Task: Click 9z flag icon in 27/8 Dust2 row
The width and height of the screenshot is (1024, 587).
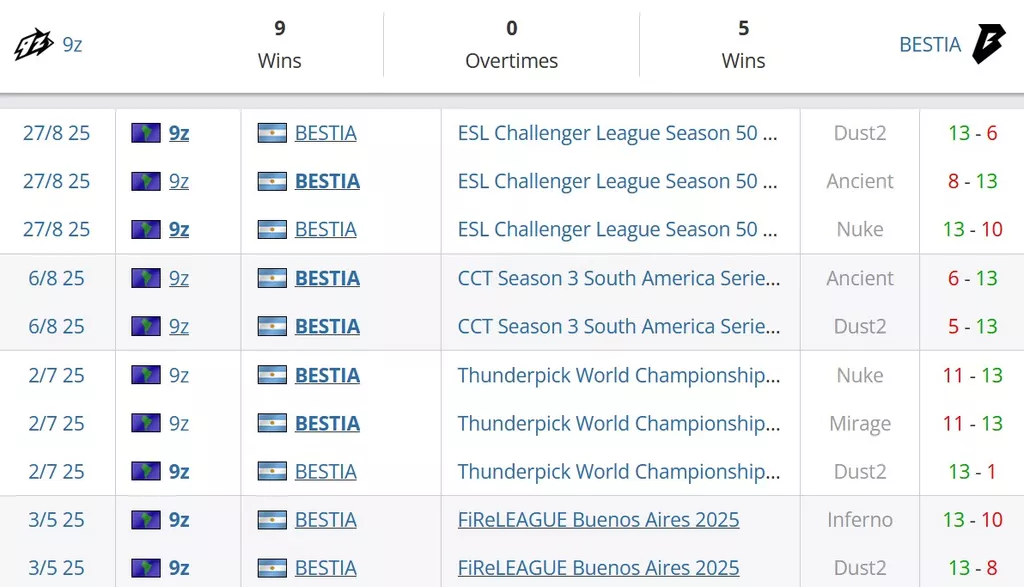Action: pyautogui.click(x=146, y=133)
